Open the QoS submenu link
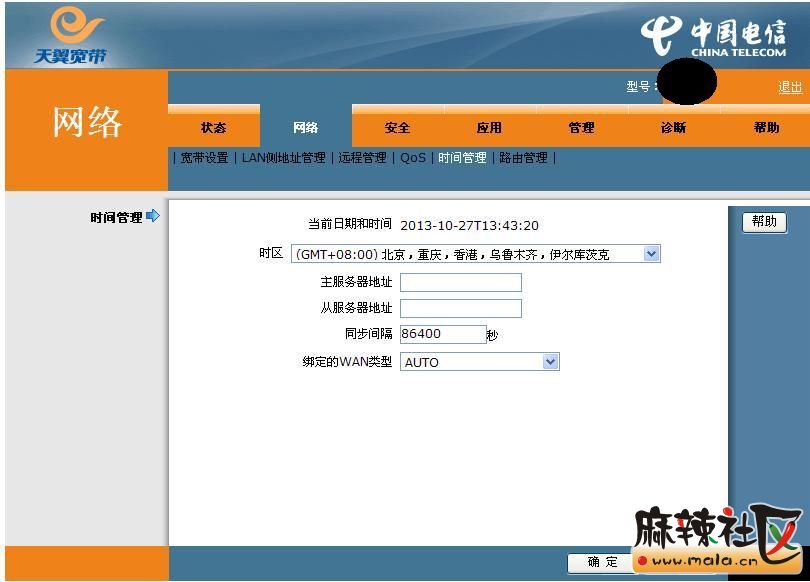Viewport: 810px width, 582px height. click(x=412, y=158)
